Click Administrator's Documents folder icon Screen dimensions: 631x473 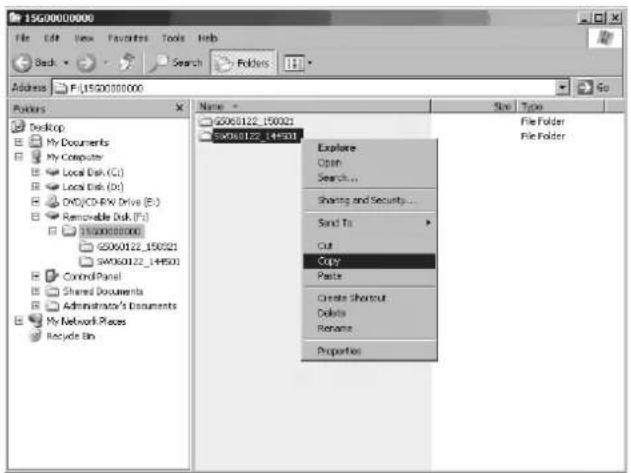(x=52, y=306)
